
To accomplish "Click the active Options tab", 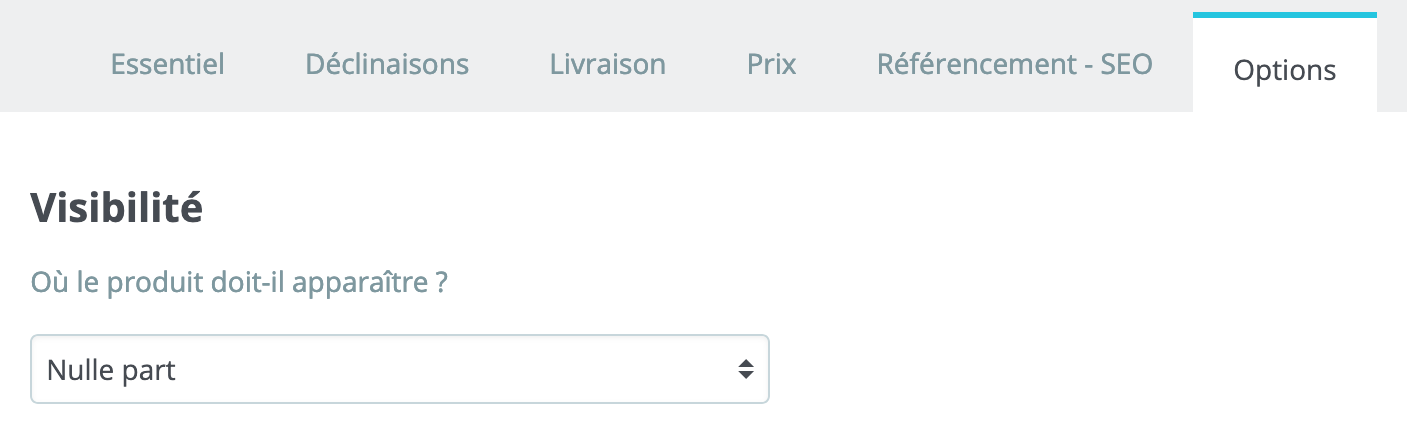I will point(1284,70).
